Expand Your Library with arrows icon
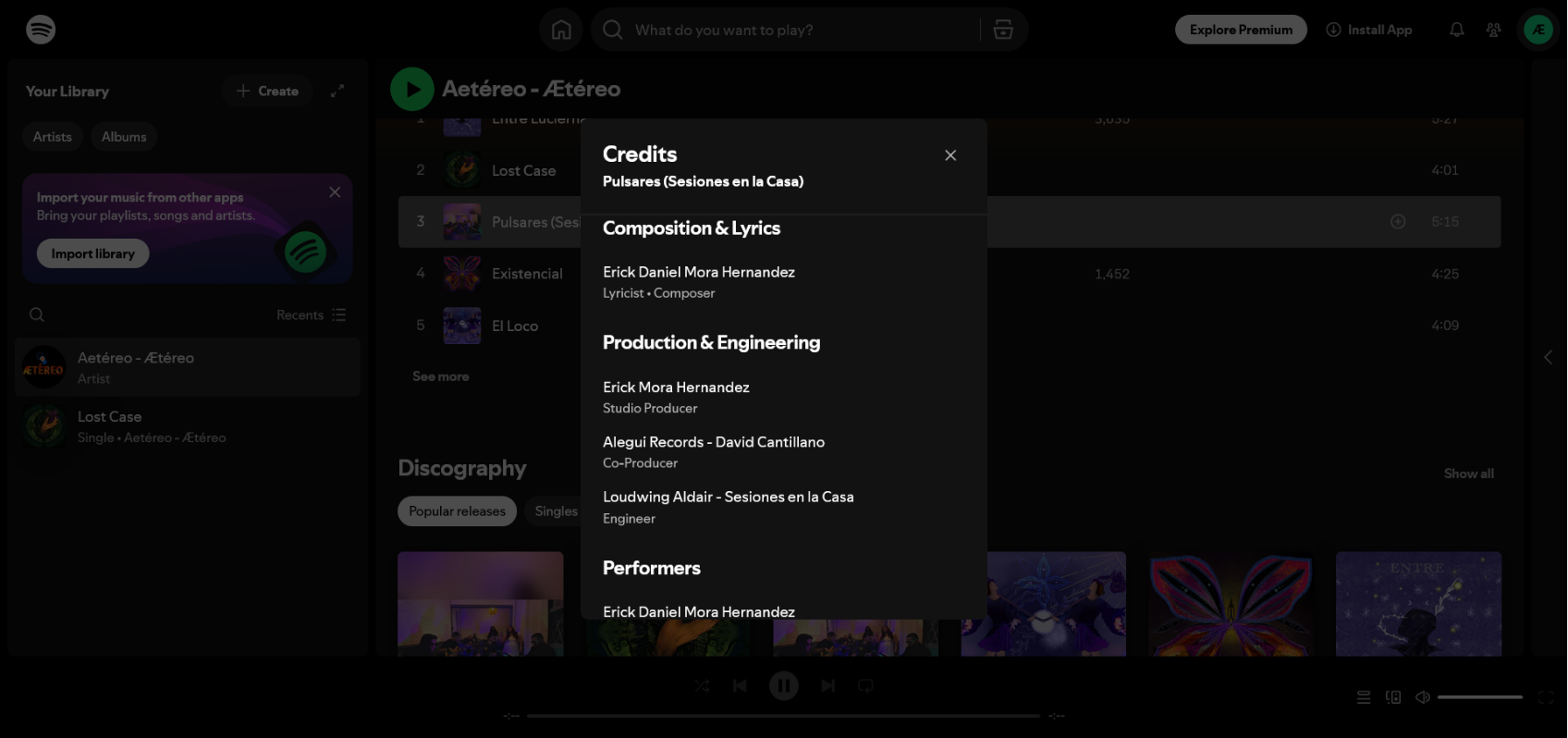Screen dimensions: 1568x738 coord(337,91)
